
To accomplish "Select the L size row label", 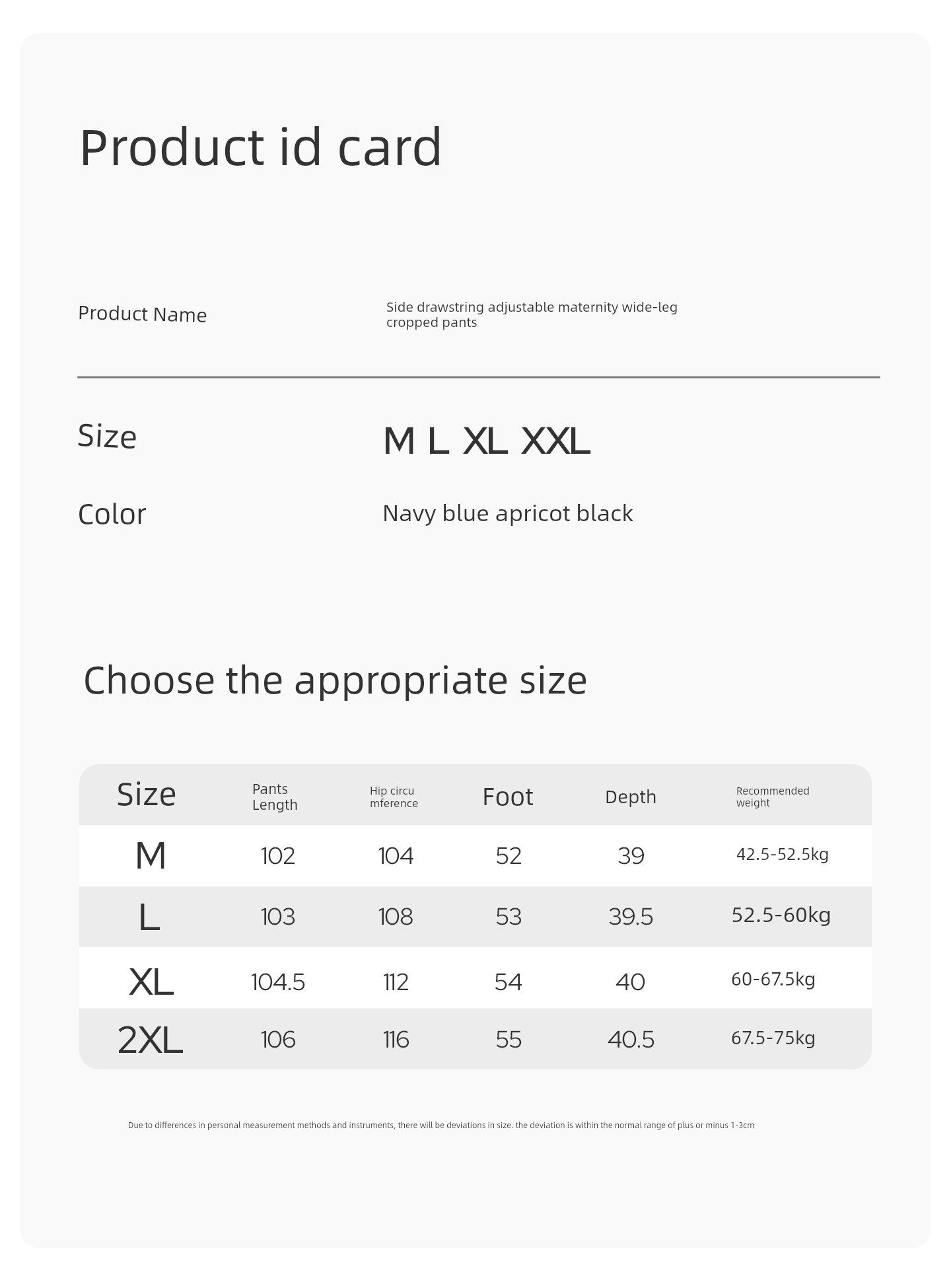I will [149, 917].
